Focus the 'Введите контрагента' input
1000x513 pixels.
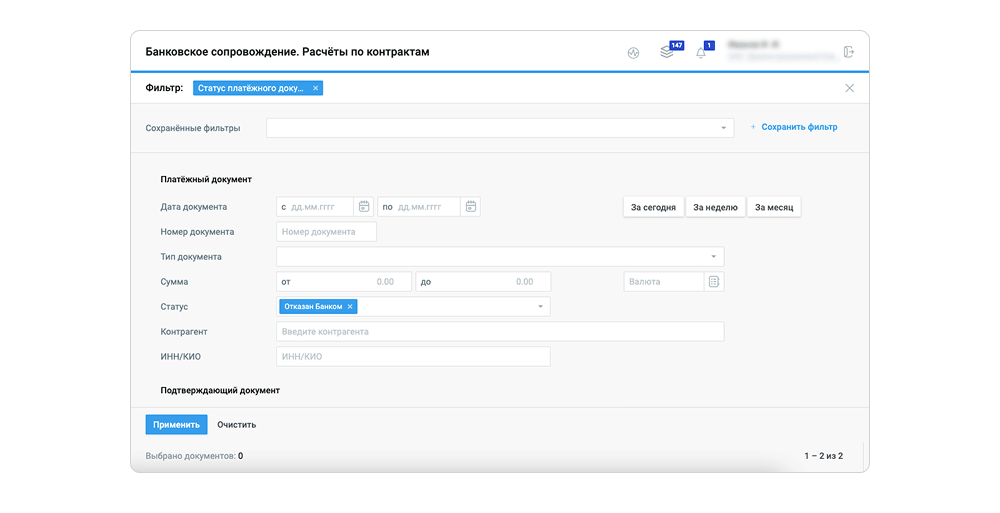coord(500,332)
